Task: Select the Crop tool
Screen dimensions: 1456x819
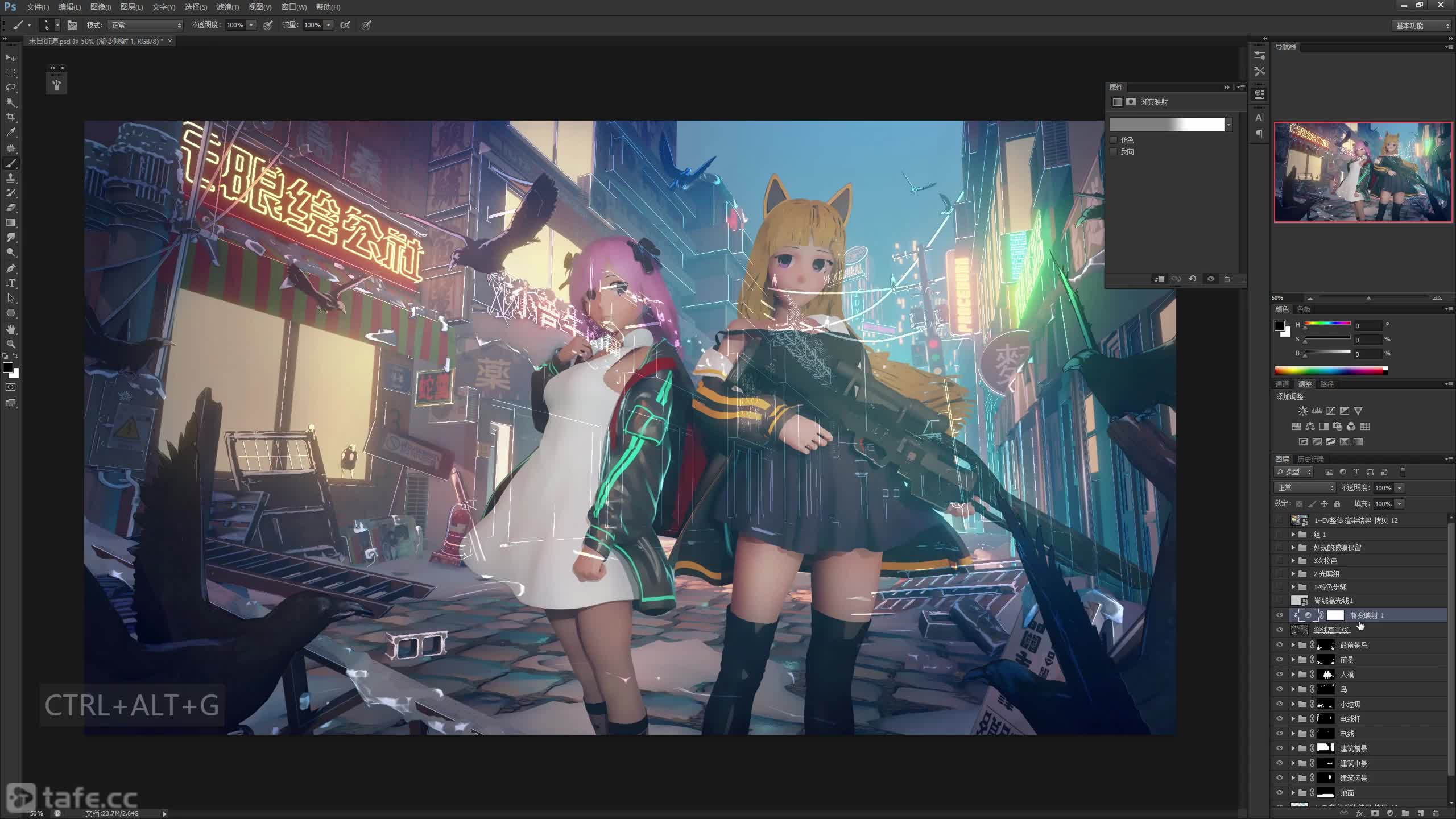Action: pyautogui.click(x=11, y=117)
